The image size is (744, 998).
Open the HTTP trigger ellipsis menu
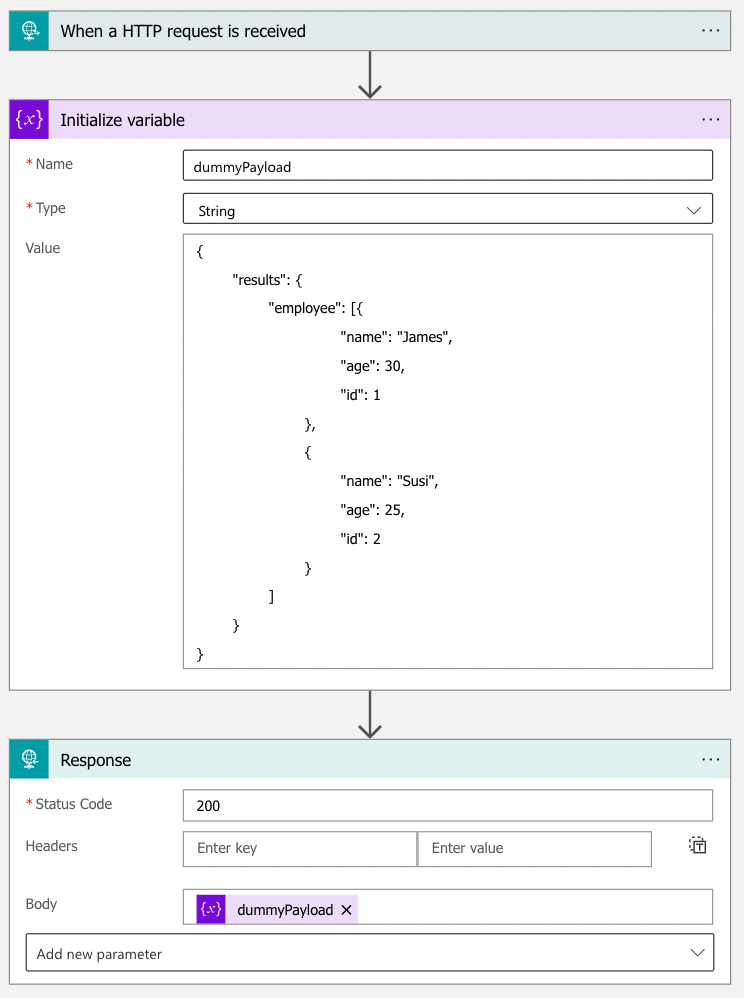pyautogui.click(x=711, y=30)
